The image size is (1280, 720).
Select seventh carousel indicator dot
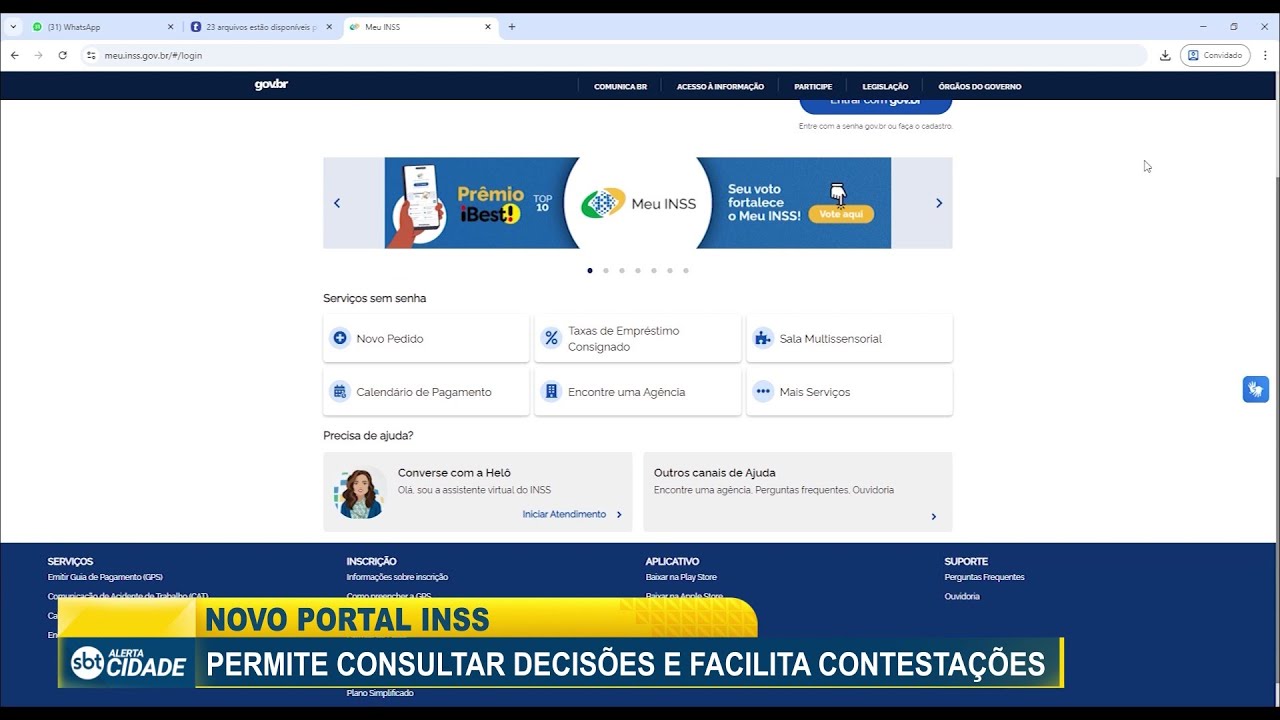[686, 270]
